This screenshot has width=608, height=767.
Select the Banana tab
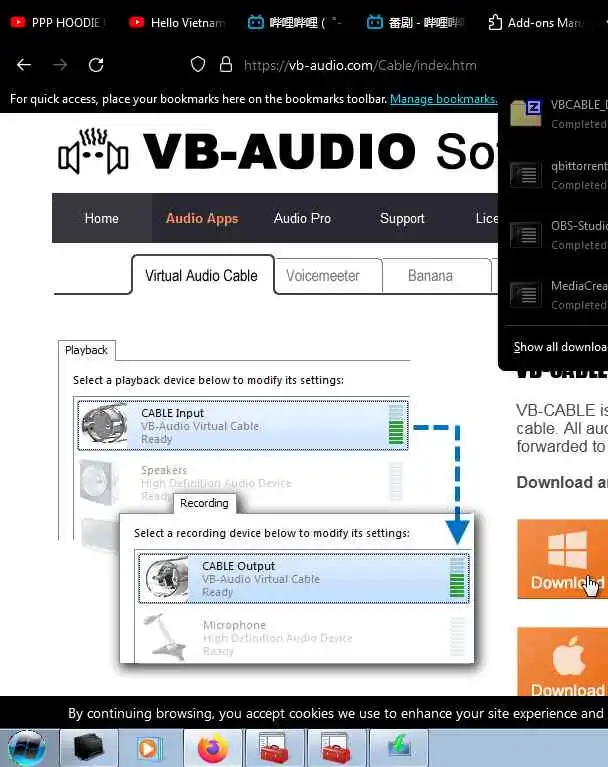tap(430, 276)
